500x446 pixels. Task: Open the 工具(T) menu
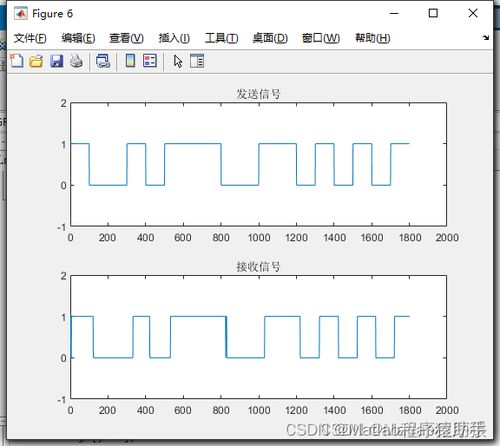point(221,38)
